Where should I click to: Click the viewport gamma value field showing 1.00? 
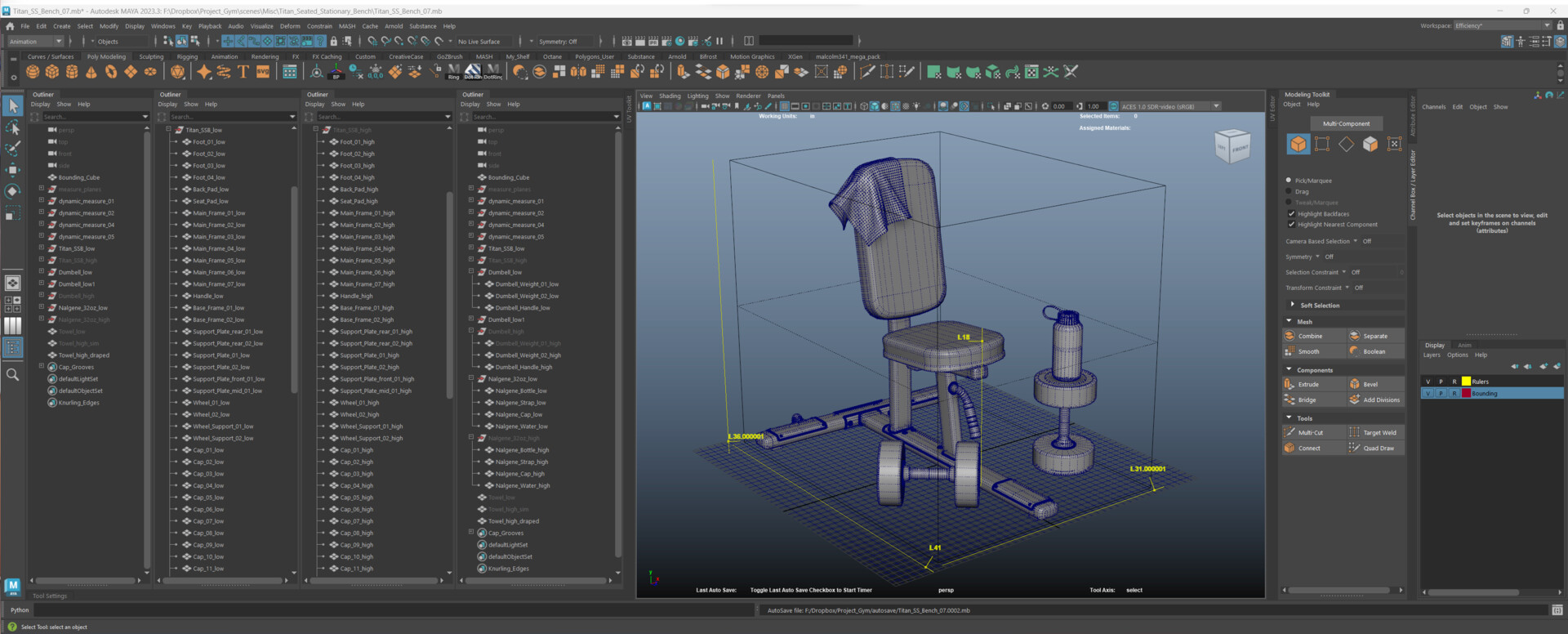point(1094,106)
